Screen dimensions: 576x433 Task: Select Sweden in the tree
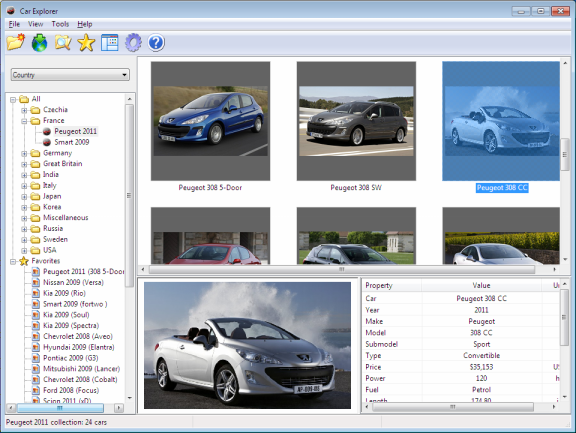(x=55, y=239)
